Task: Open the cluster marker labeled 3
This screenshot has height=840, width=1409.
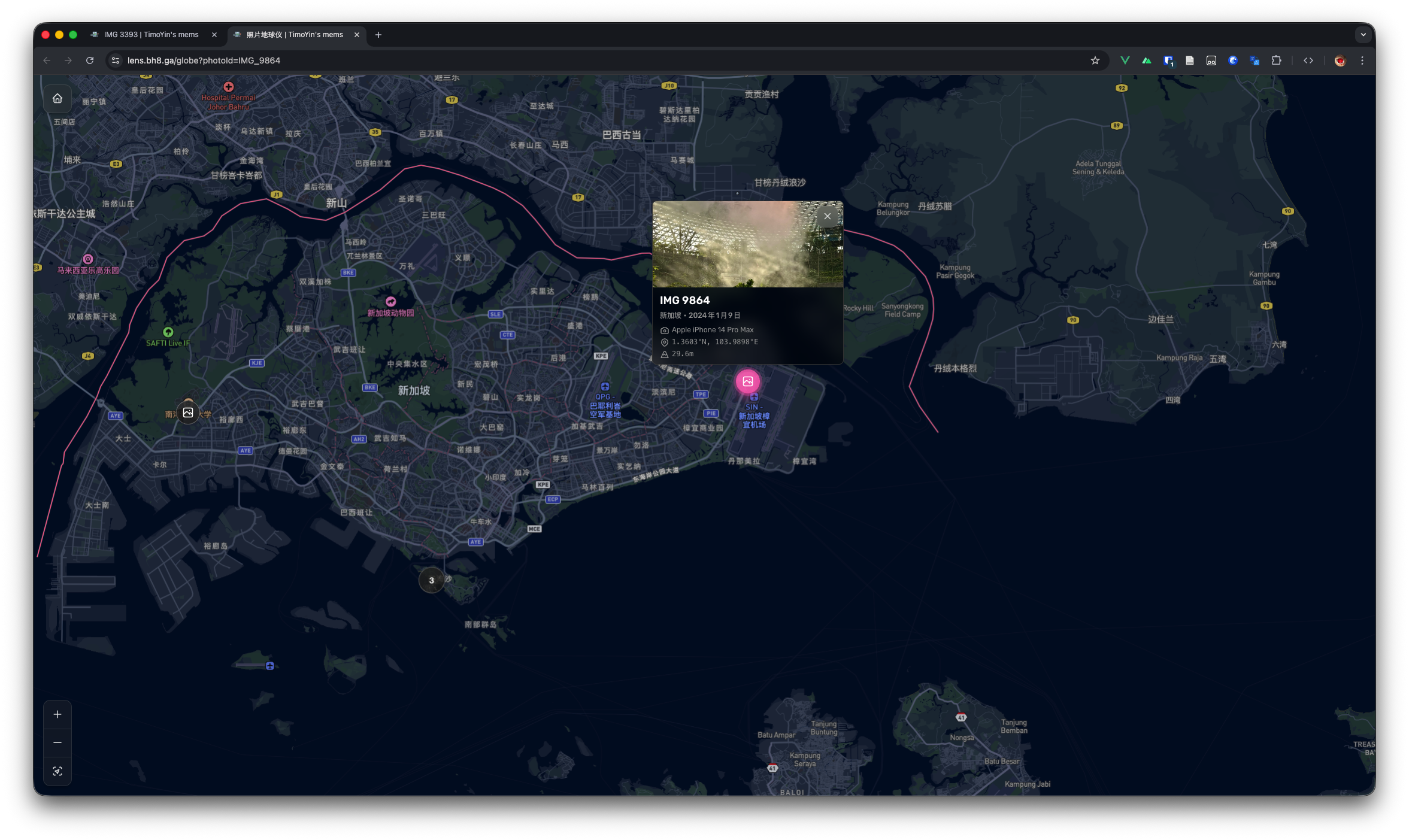Action: (x=431, y=580)
